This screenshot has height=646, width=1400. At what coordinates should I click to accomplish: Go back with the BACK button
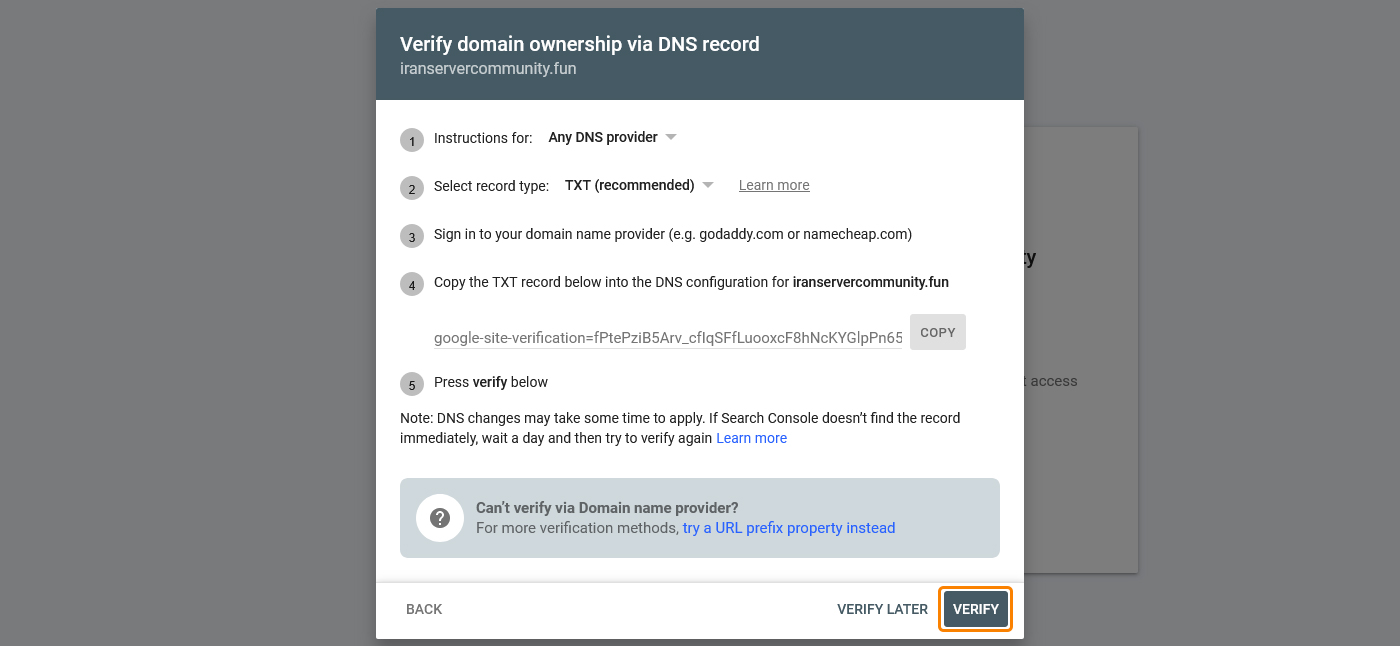coord(424,609)
